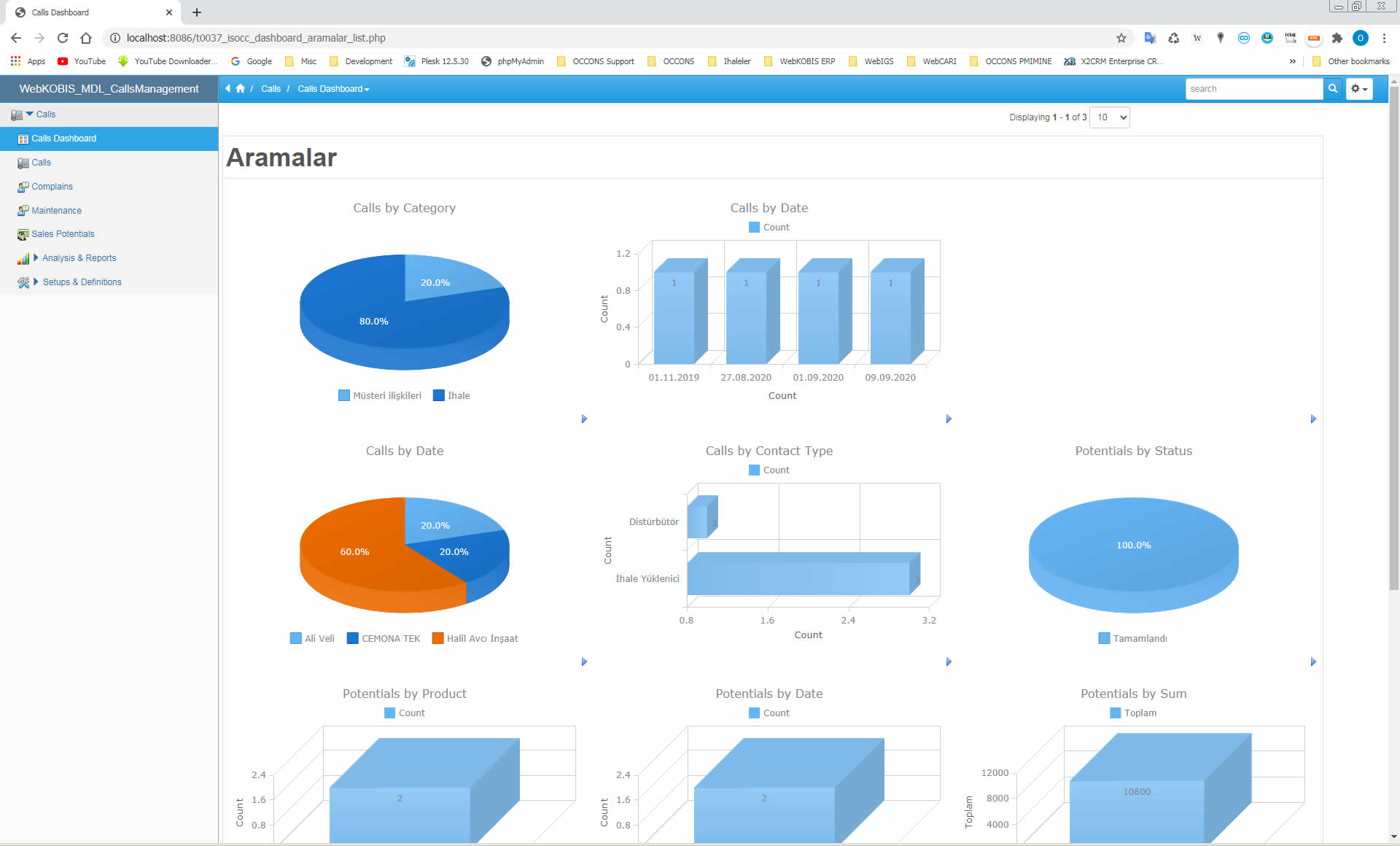This screenshot has width=1400, height=846.
Task: Open Sales Potentials in sidebar
Action: (63, 234)
